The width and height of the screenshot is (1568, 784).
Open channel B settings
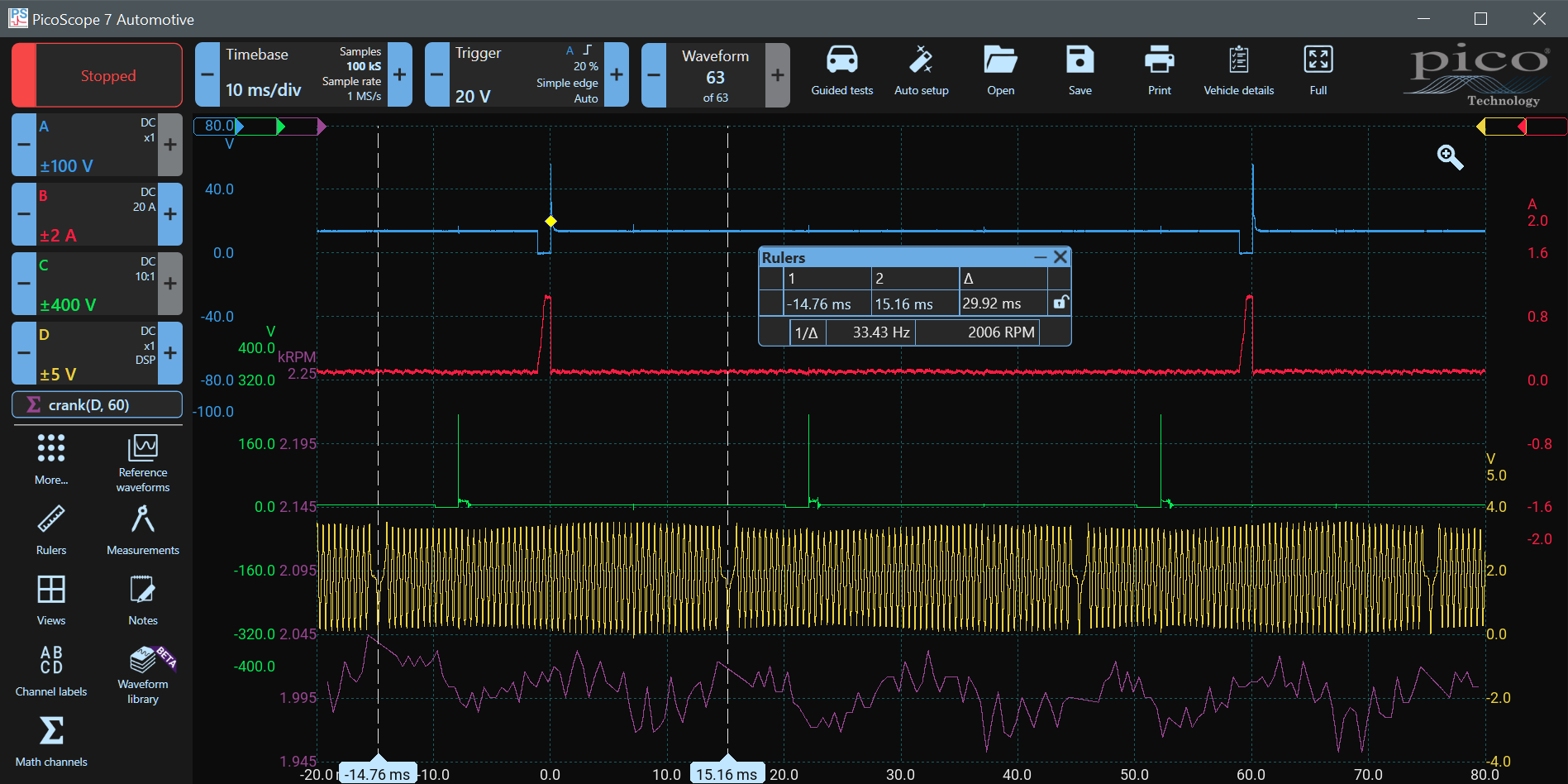click(98, 214)
